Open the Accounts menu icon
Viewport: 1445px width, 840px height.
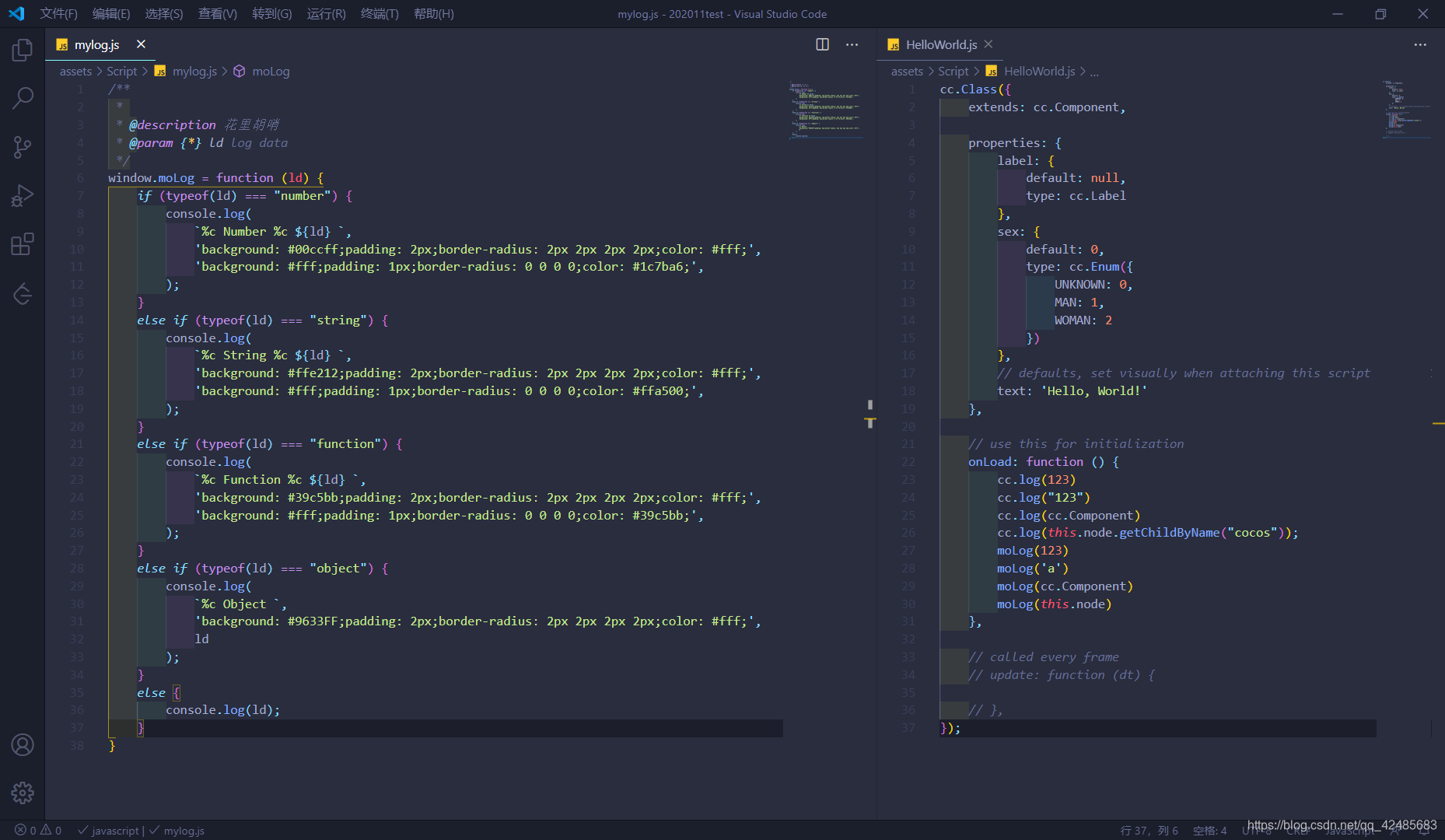[x=23, y=744]
